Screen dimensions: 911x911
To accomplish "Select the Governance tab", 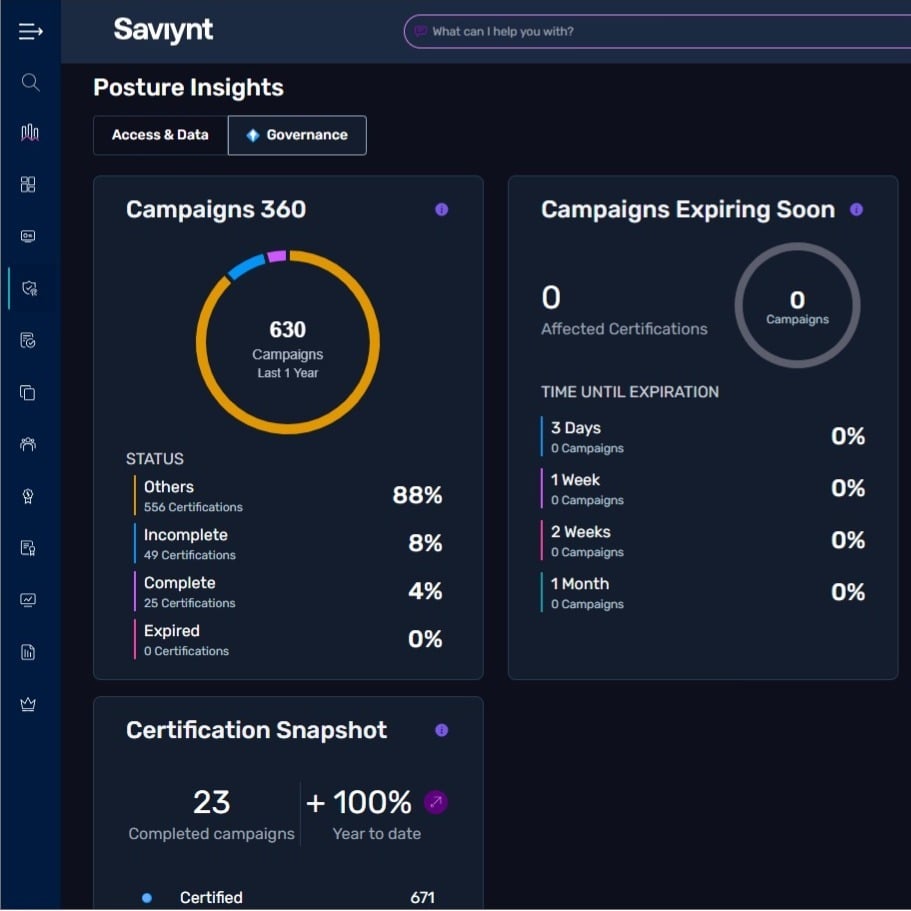I will coord(297,135).
